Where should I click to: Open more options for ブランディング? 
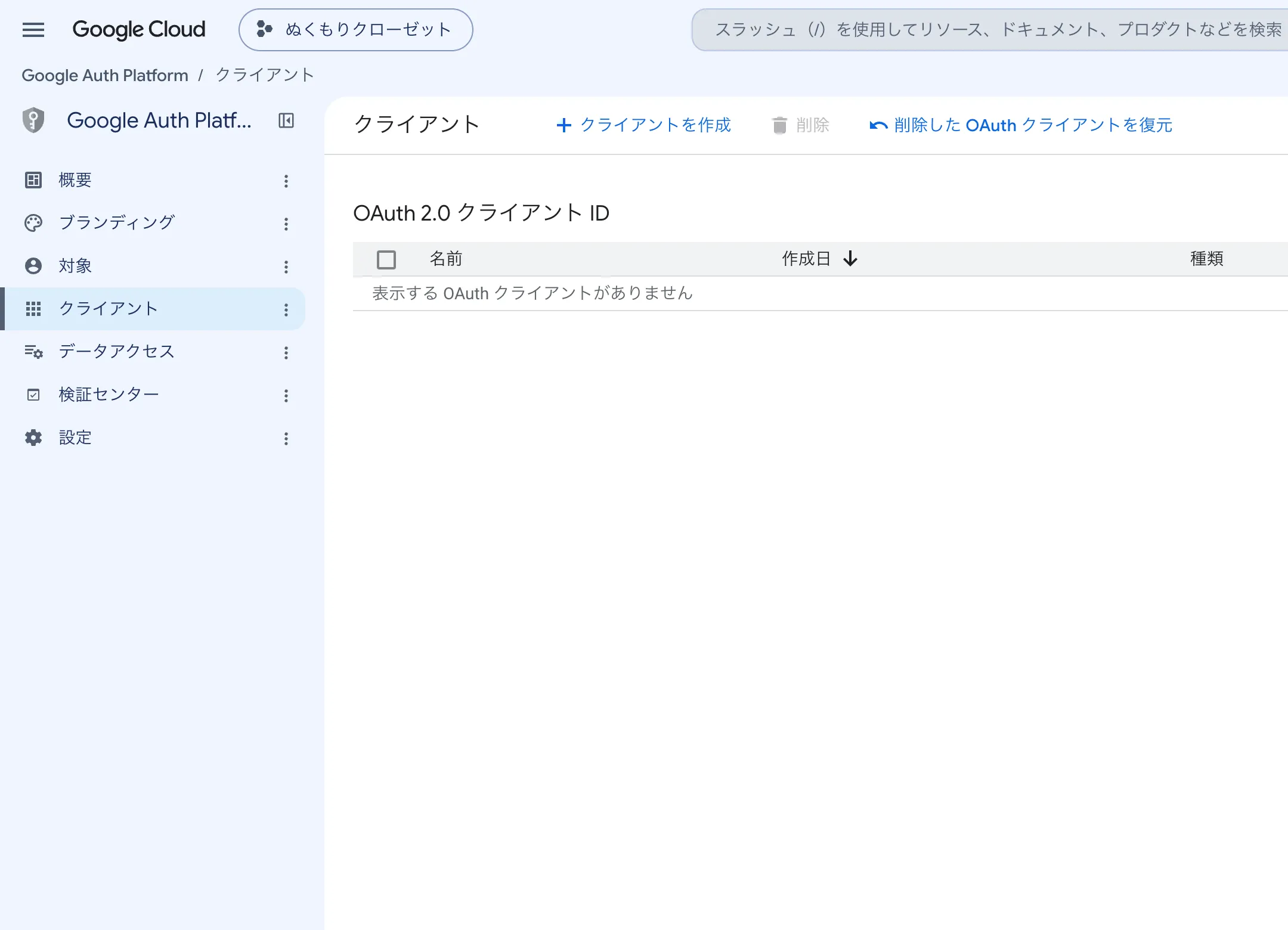point(286,224)
